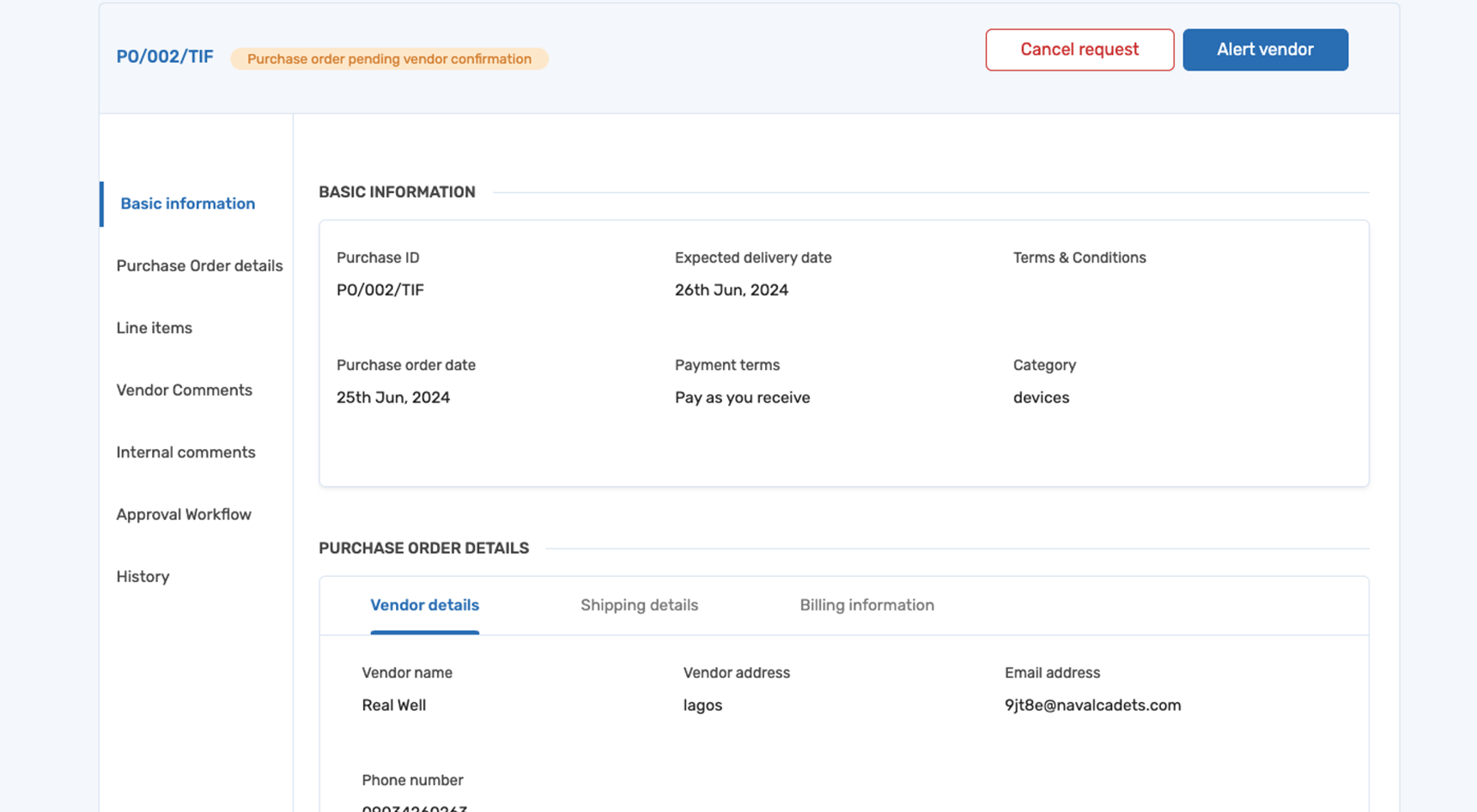Open Purchase Order details section
Screen dimensions: 1477x812
tap(199, 266)
